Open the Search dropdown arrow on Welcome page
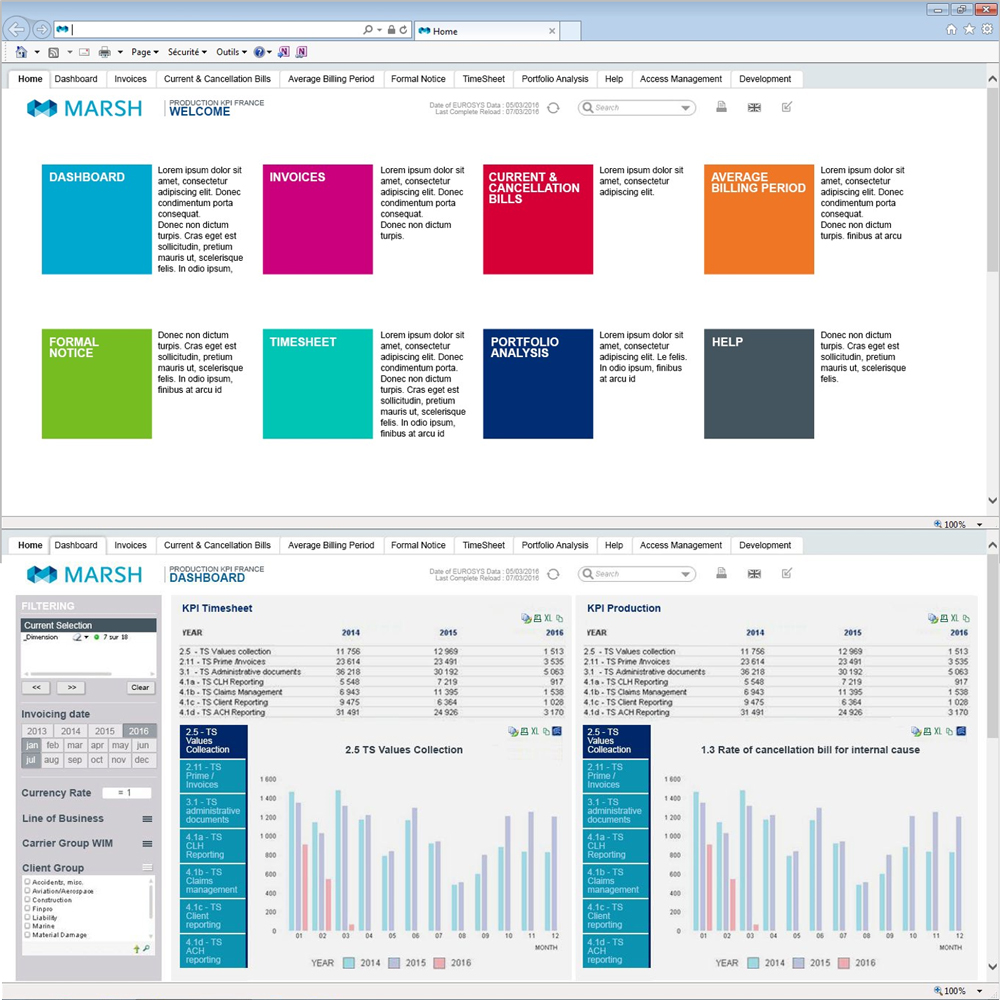 (686, 108)
